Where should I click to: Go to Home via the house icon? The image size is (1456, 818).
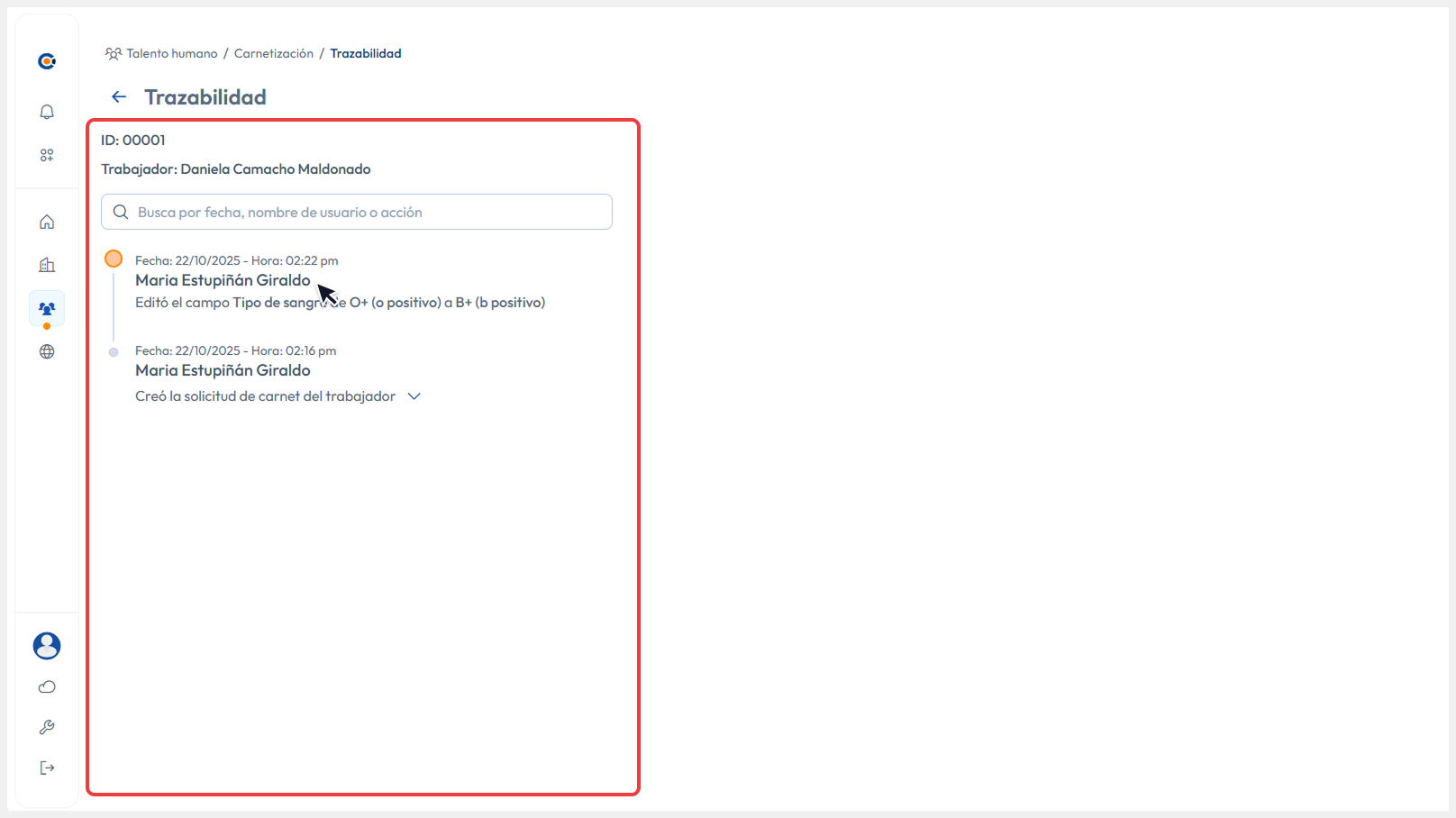click(46, 221)
